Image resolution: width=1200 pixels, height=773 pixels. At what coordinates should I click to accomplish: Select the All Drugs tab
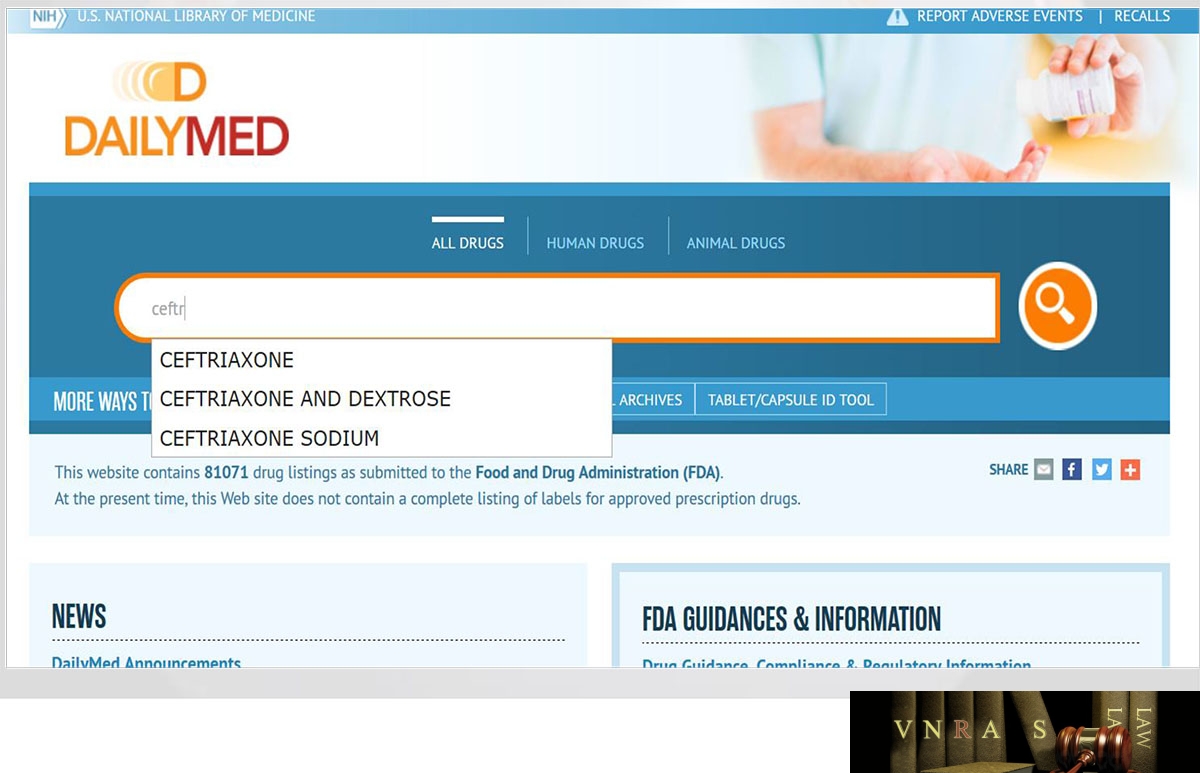click(x=468, y=243)
